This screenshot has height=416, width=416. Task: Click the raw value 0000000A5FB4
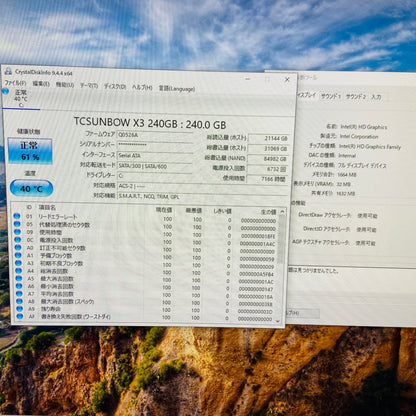(x=256, y=274)
